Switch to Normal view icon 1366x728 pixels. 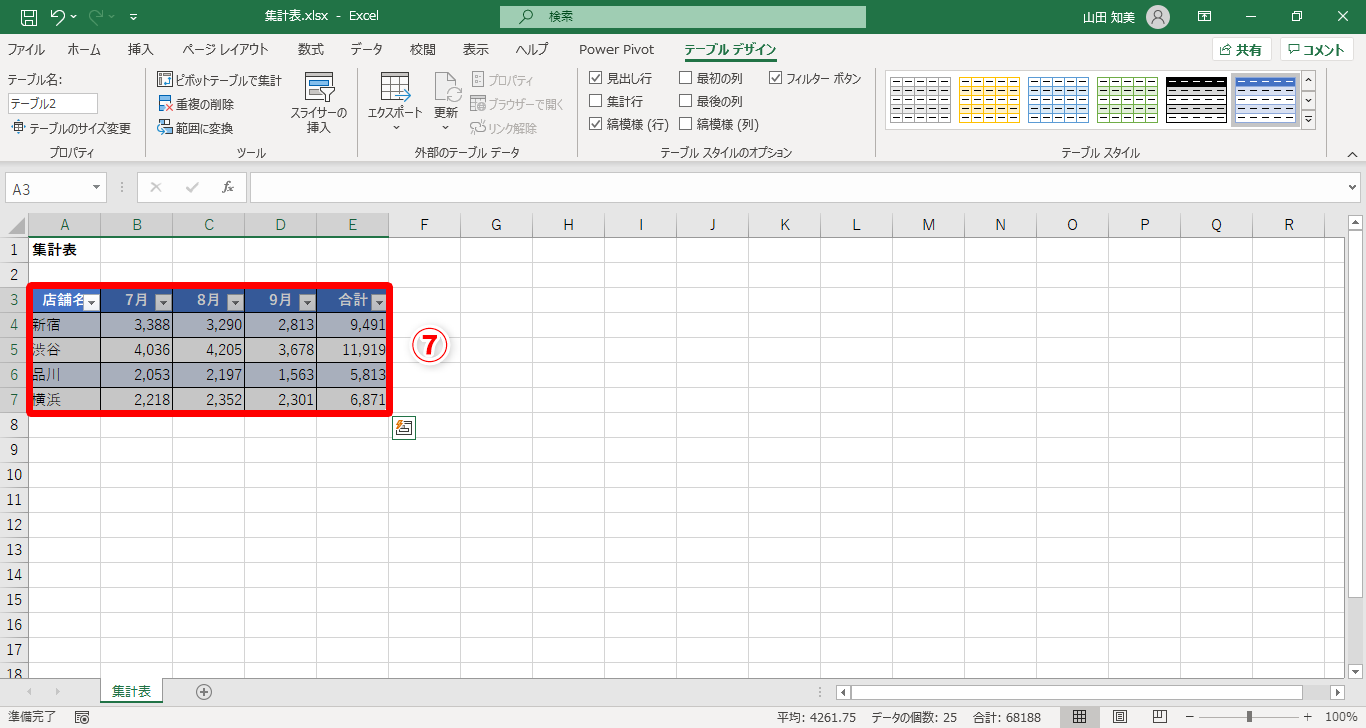(x=1080, y=717)
